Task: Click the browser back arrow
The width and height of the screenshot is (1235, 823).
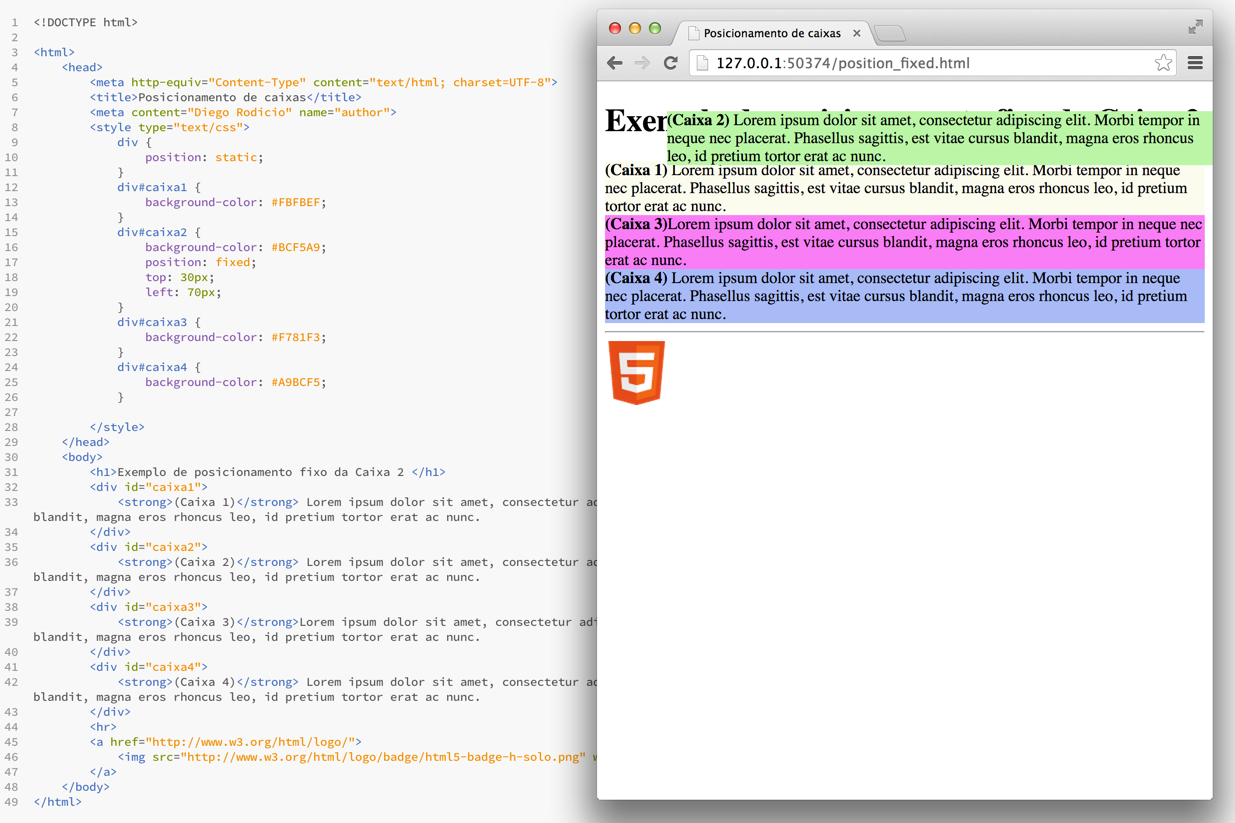Action: 615,63
